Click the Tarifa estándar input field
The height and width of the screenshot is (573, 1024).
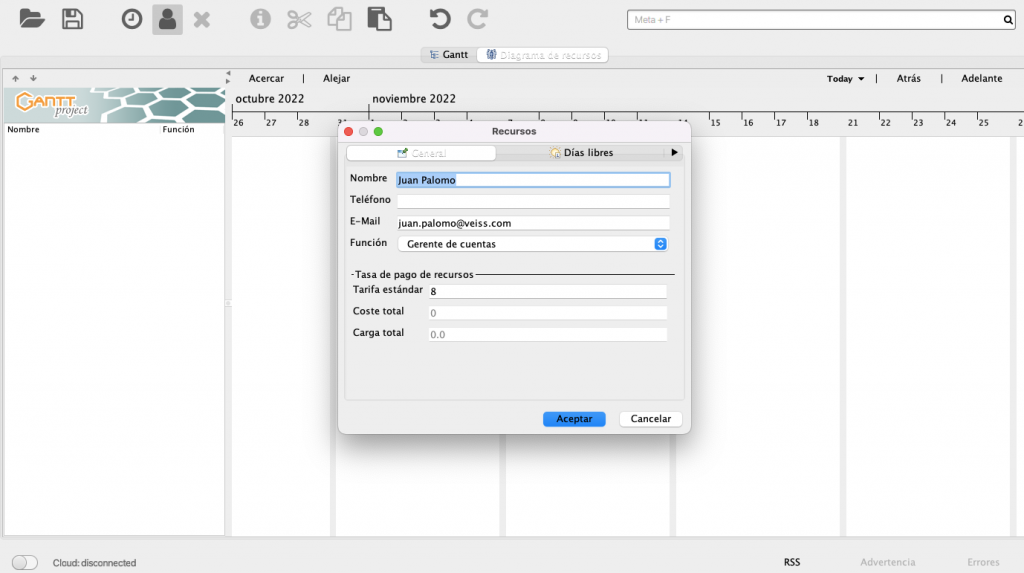[546, 292]
